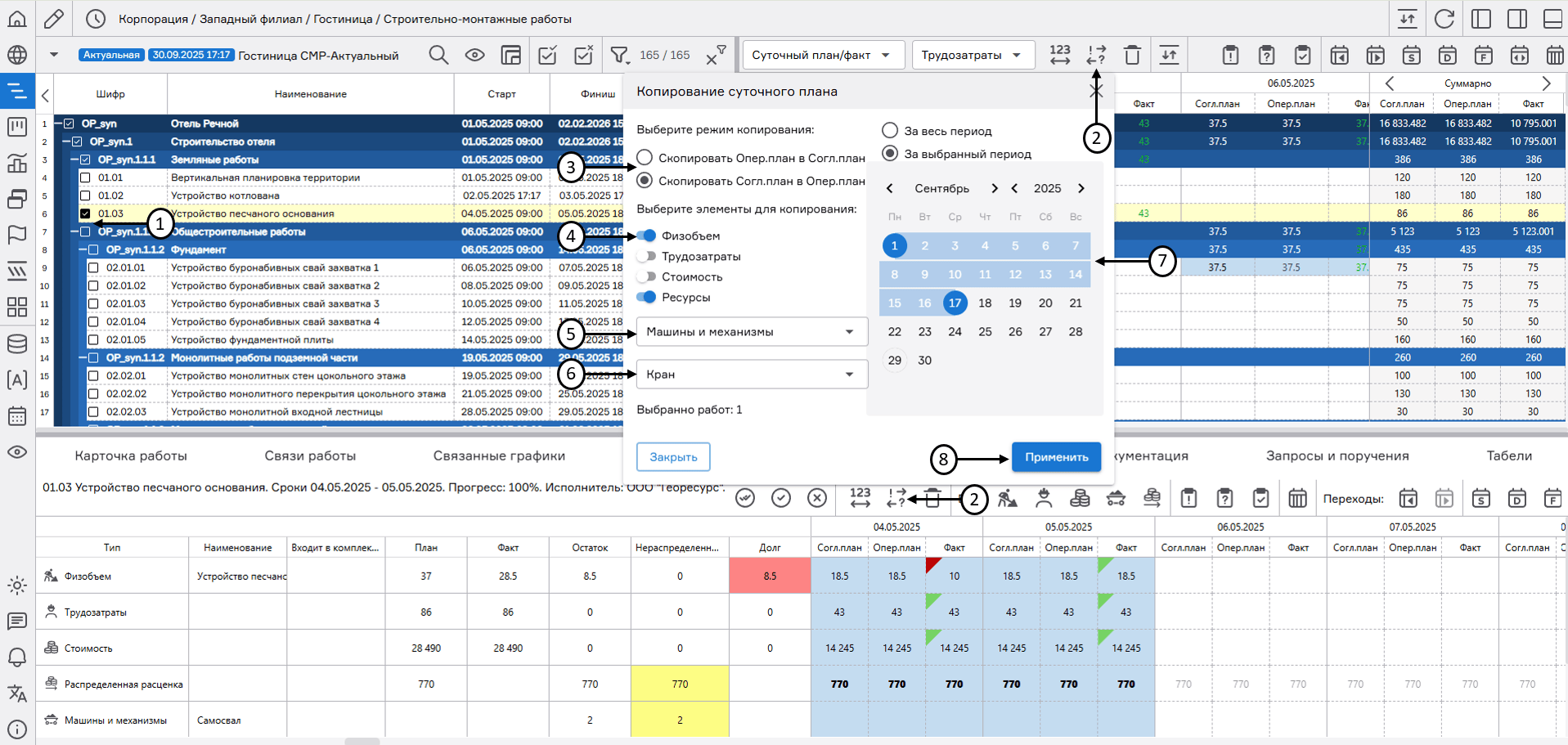Click the search magnifier icon in toolbar
This screenshot has width=1568, height=745.
[x=438, y=55]
